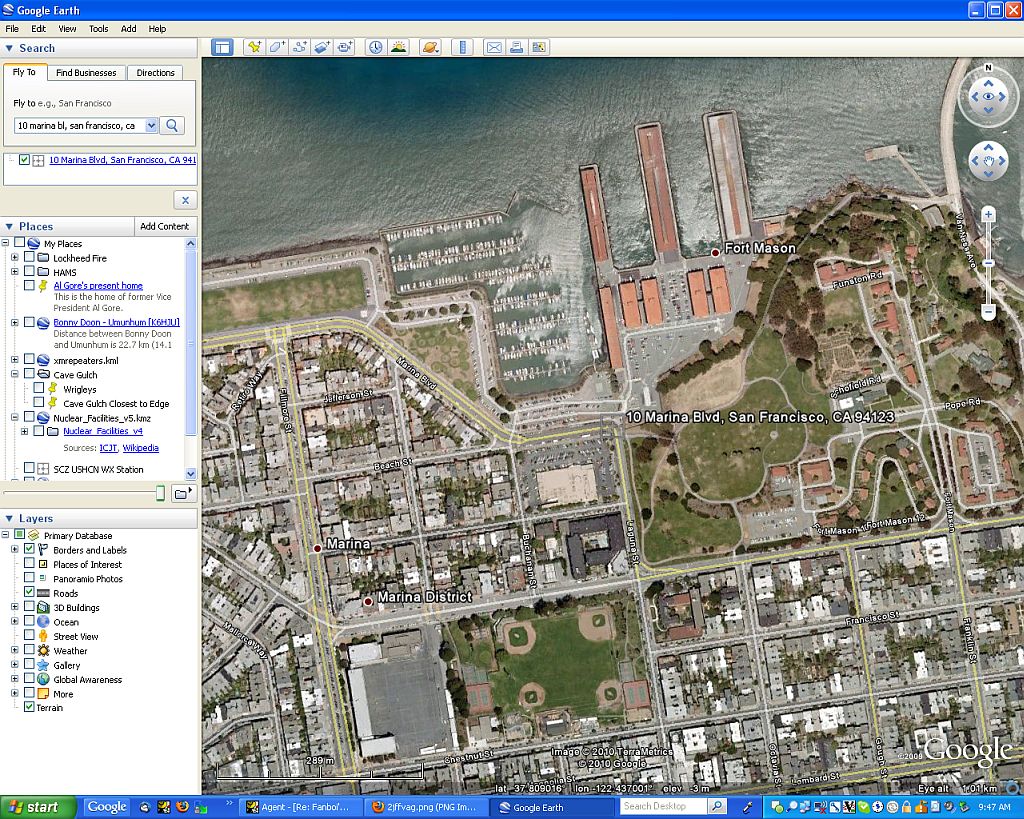The height and width of the screenshot is (819, 1024).
Task: Select the Add Path tool
Action: tap(299, 47)
